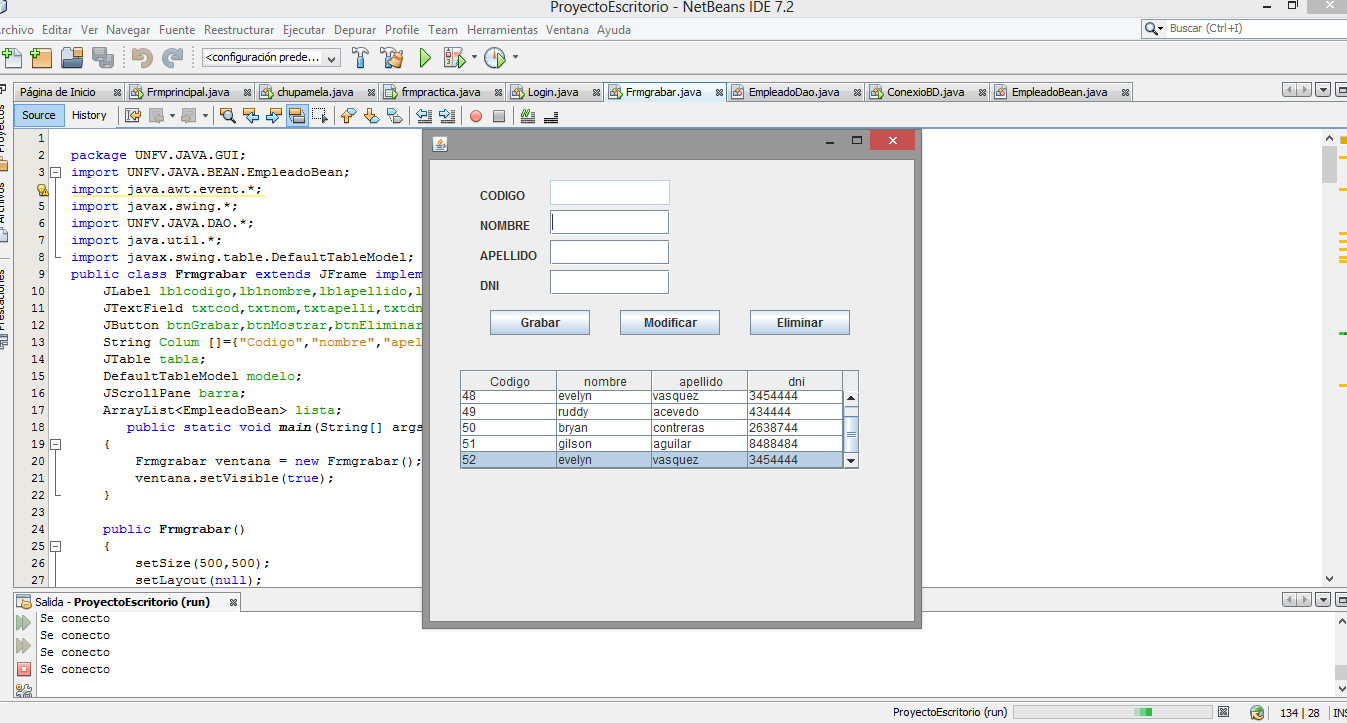Click the Comment lines icon
1347x723 pixels.
(528, 116)
